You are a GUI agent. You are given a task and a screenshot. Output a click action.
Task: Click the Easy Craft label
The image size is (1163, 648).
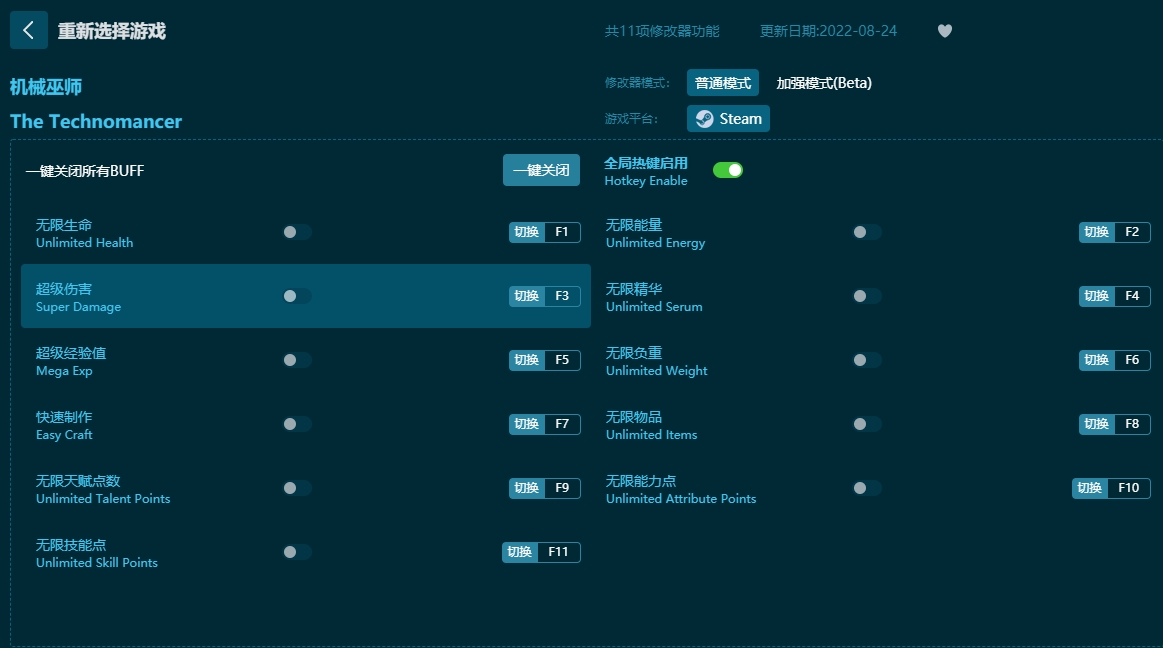(x=65, y=435)
